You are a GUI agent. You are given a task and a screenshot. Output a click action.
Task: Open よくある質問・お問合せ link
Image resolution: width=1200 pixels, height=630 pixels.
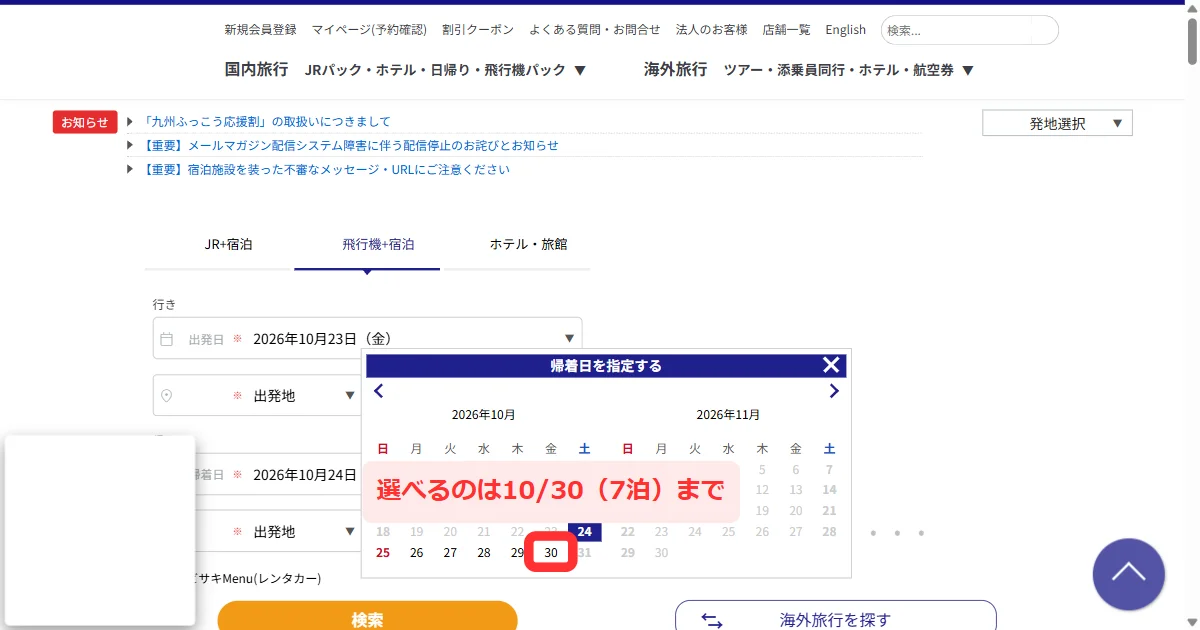point(595,29)
